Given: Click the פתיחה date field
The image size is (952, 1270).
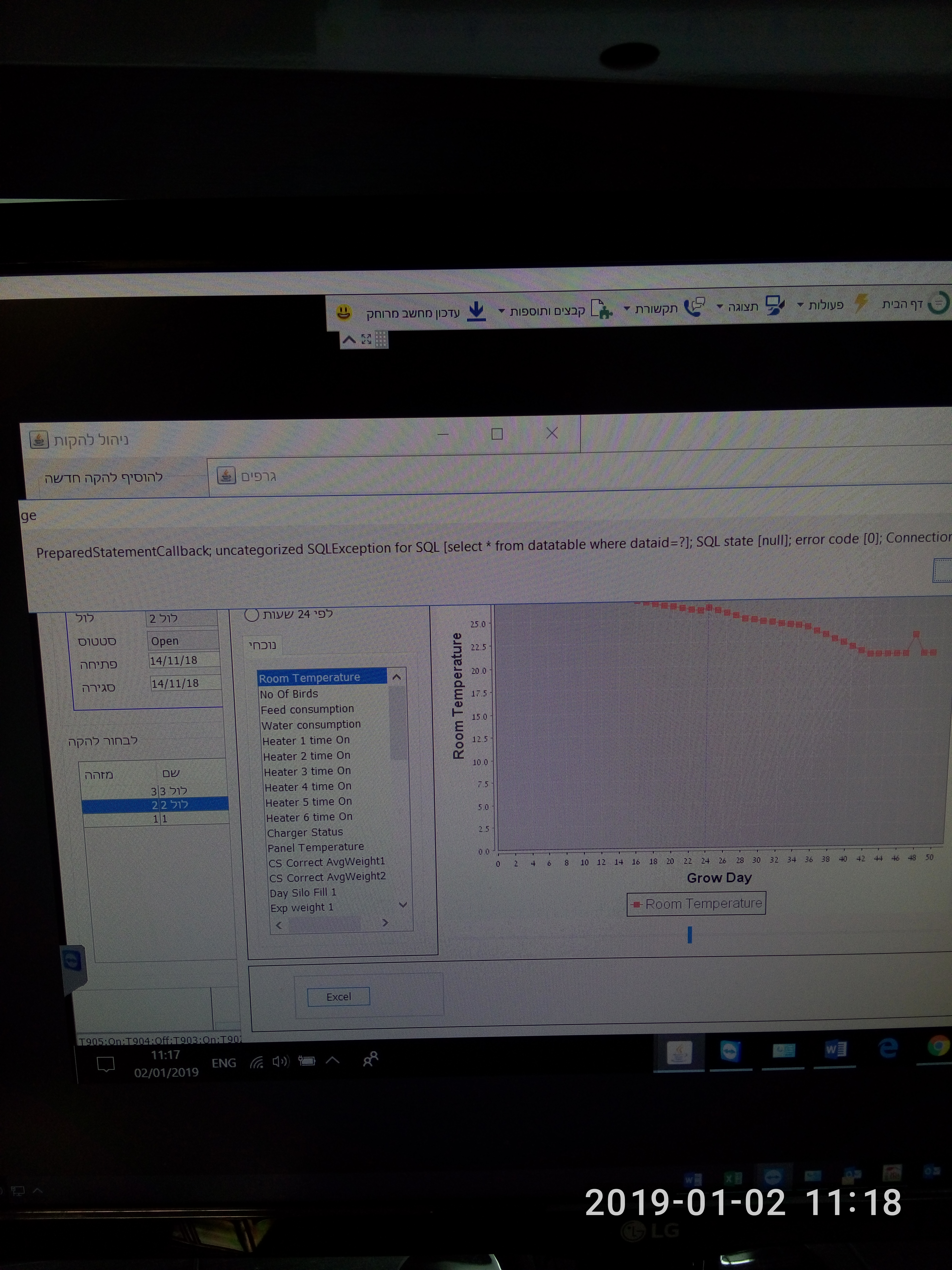Looking at the screenshot, I should pos(185,660).
